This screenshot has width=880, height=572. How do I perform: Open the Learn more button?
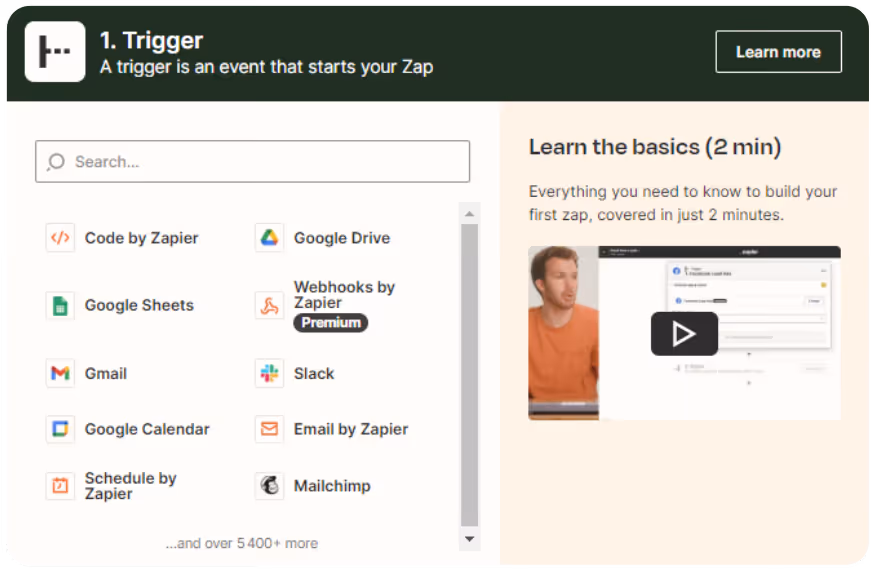778,52
